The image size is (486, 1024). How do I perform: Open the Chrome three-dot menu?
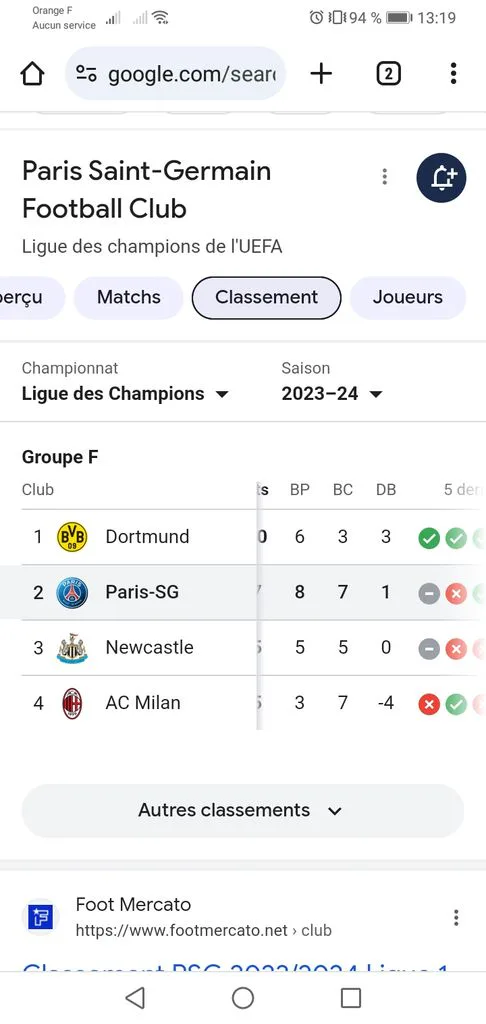pyautogui.click(x=453, y=74)
